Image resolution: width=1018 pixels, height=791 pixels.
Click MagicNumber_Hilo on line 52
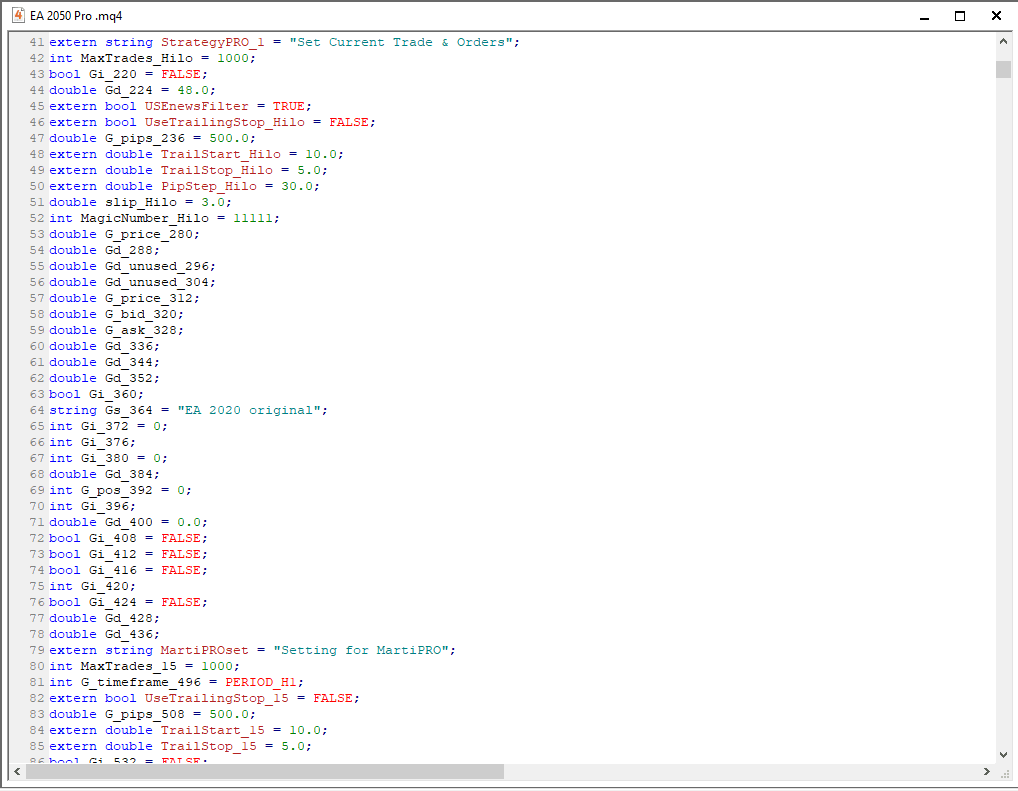pyautogui.click(x=144, y=218)
